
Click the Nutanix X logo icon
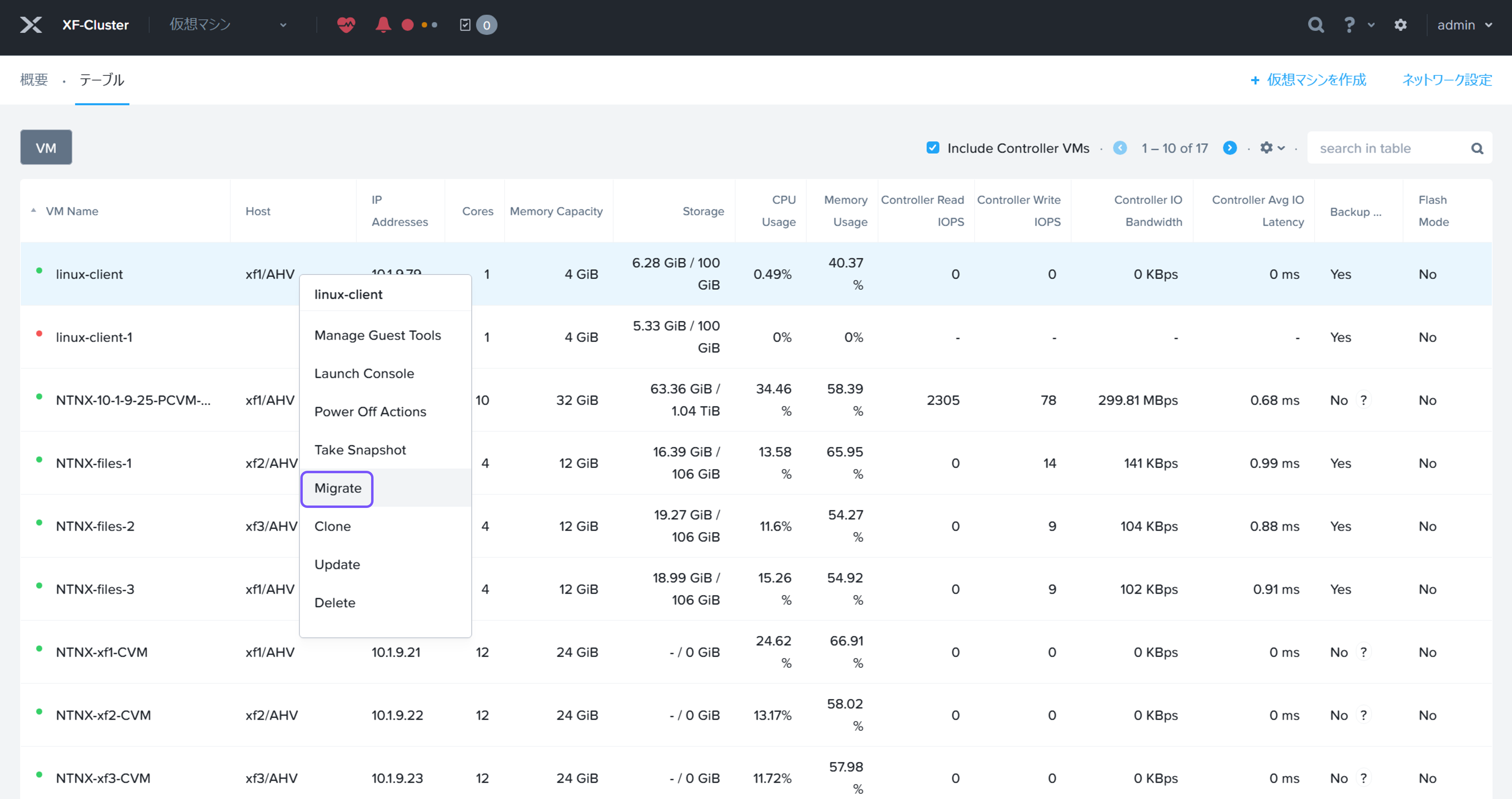coord(31,25)
